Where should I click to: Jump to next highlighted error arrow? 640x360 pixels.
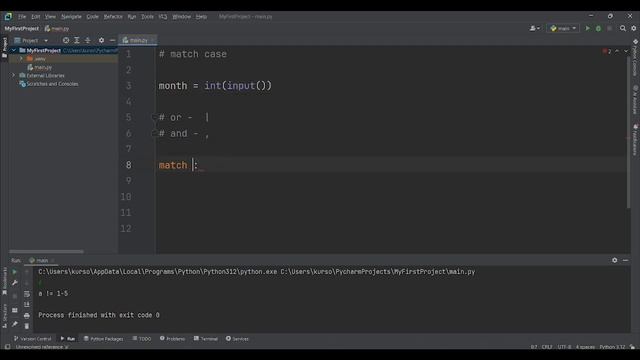point(626,51)
